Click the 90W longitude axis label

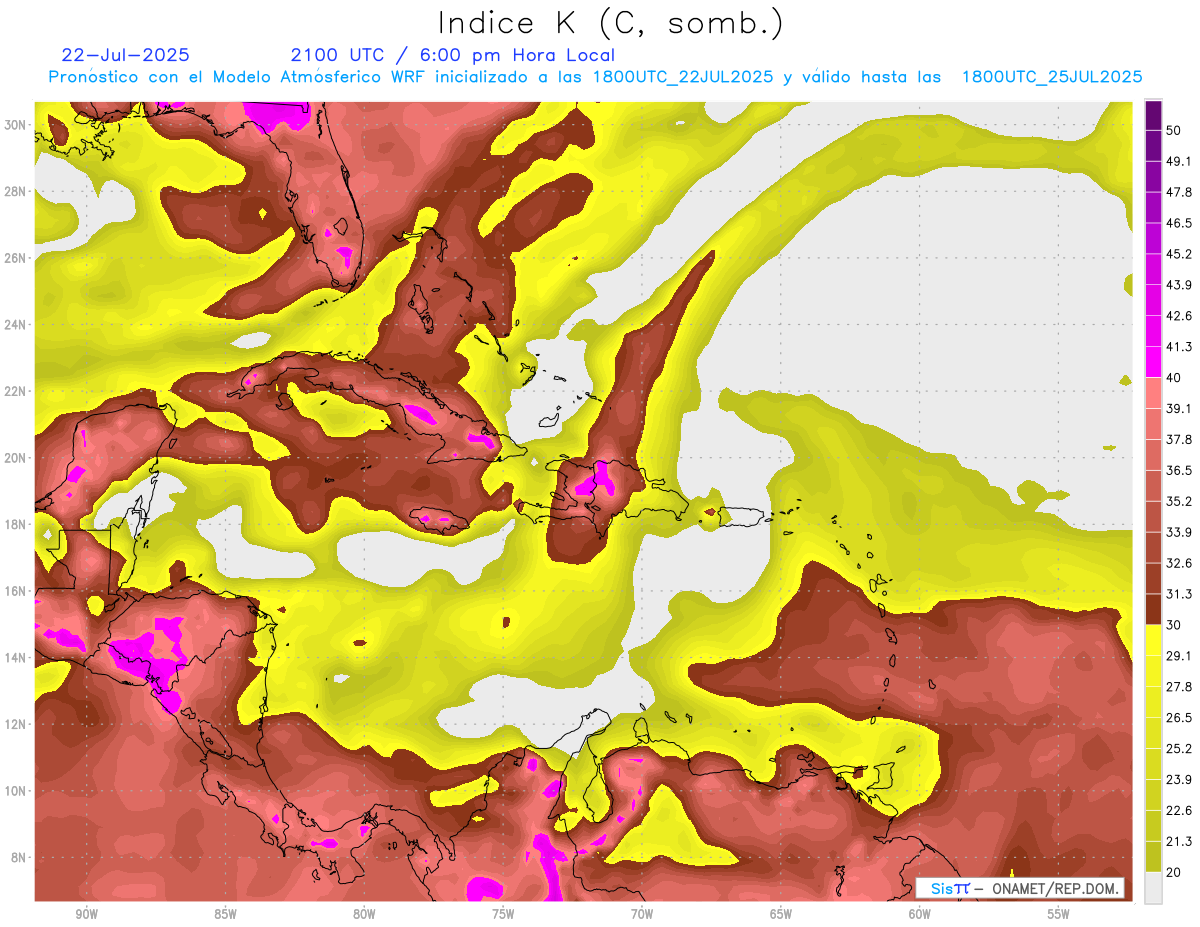(x=87, y=914)
